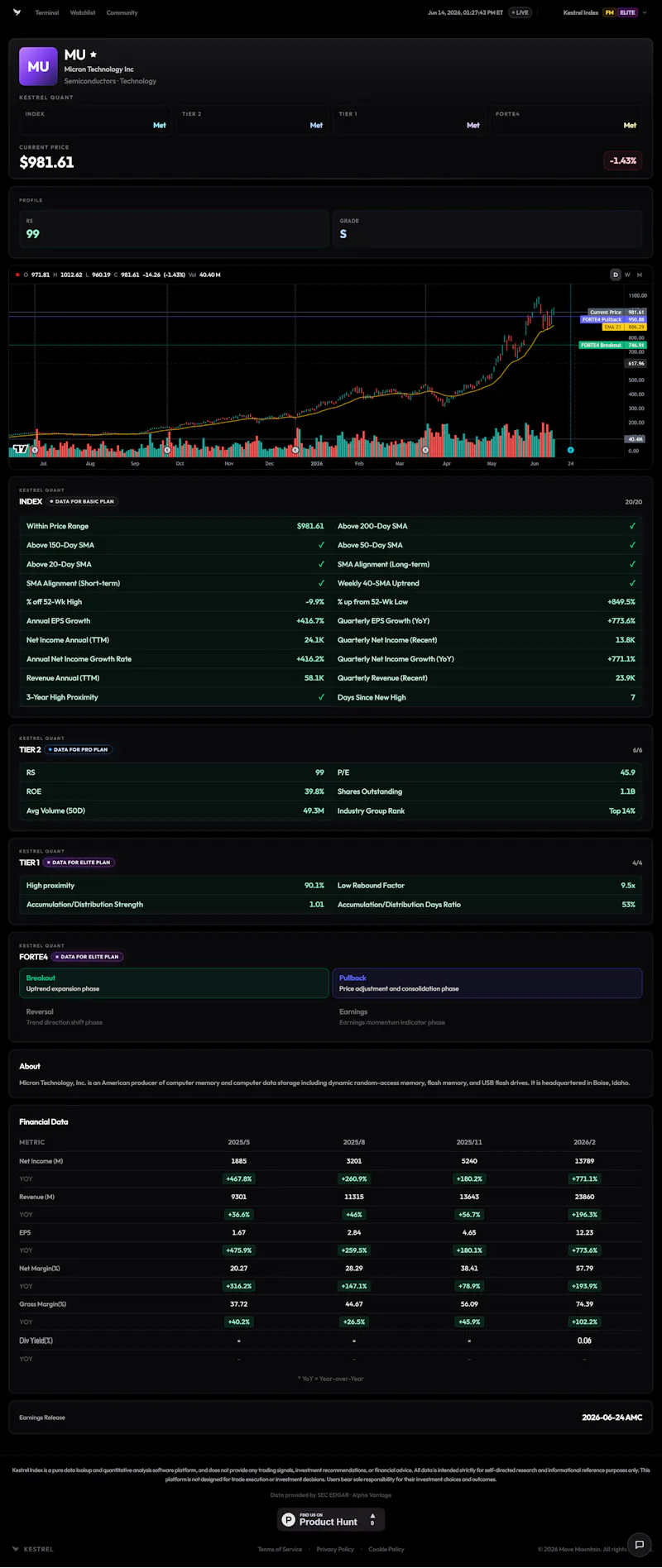Click the INDEX Met status card
662x1568 pixels.
[95, 121]
